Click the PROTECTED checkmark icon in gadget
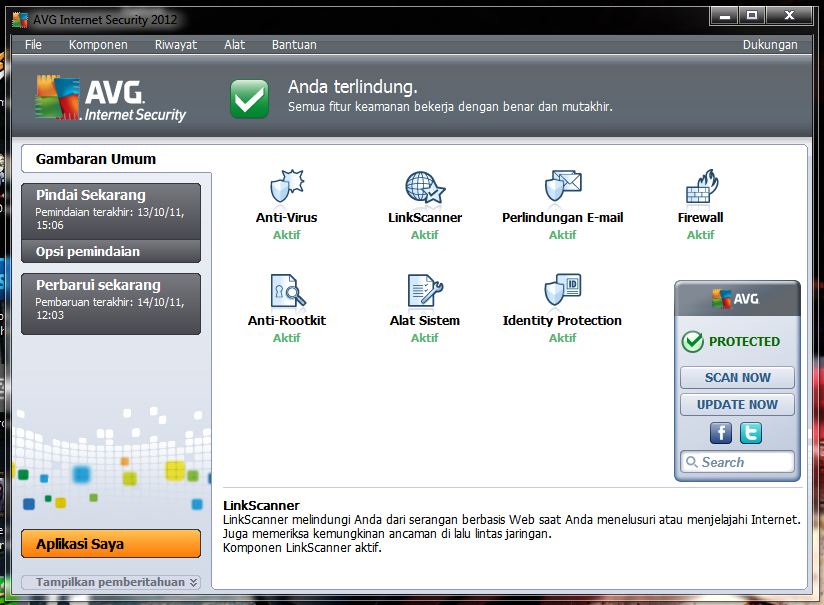Screen dimensions: 824x605 (x=693, y=342)
